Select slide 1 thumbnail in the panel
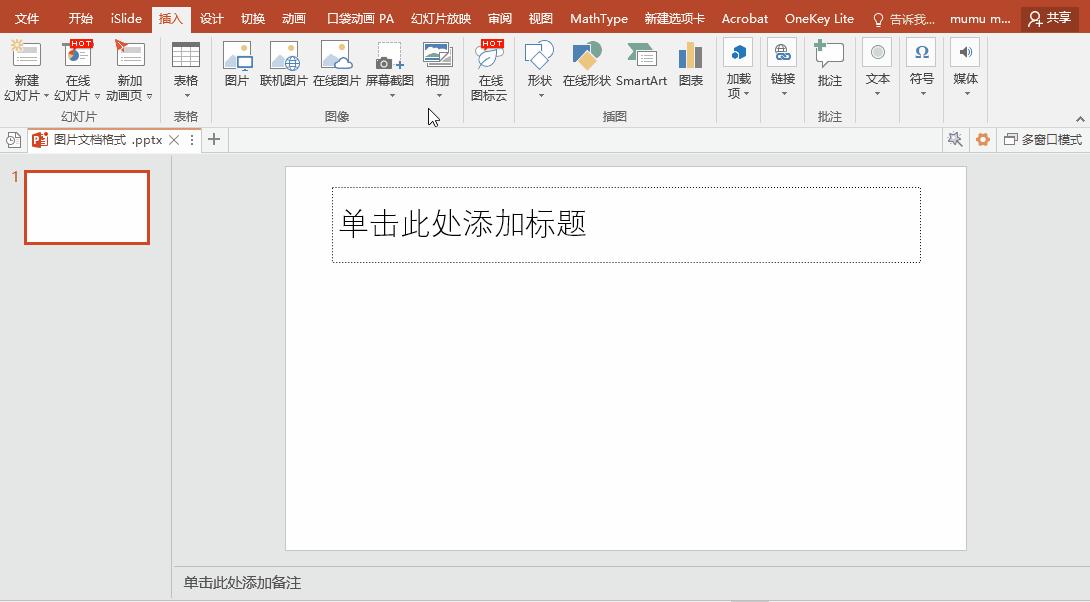This screenshot has height=602, width=1090. pyautogui.click(x=86, y=207)
